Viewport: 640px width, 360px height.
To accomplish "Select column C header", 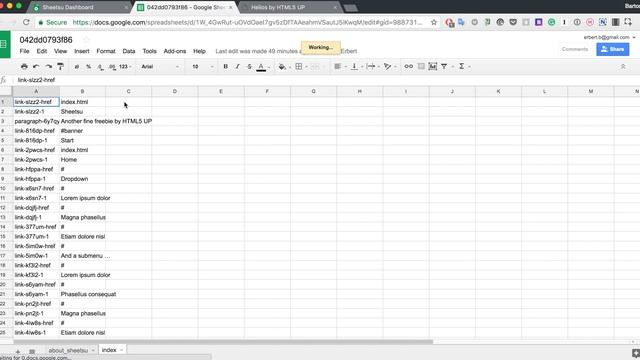I will point(129,91).
